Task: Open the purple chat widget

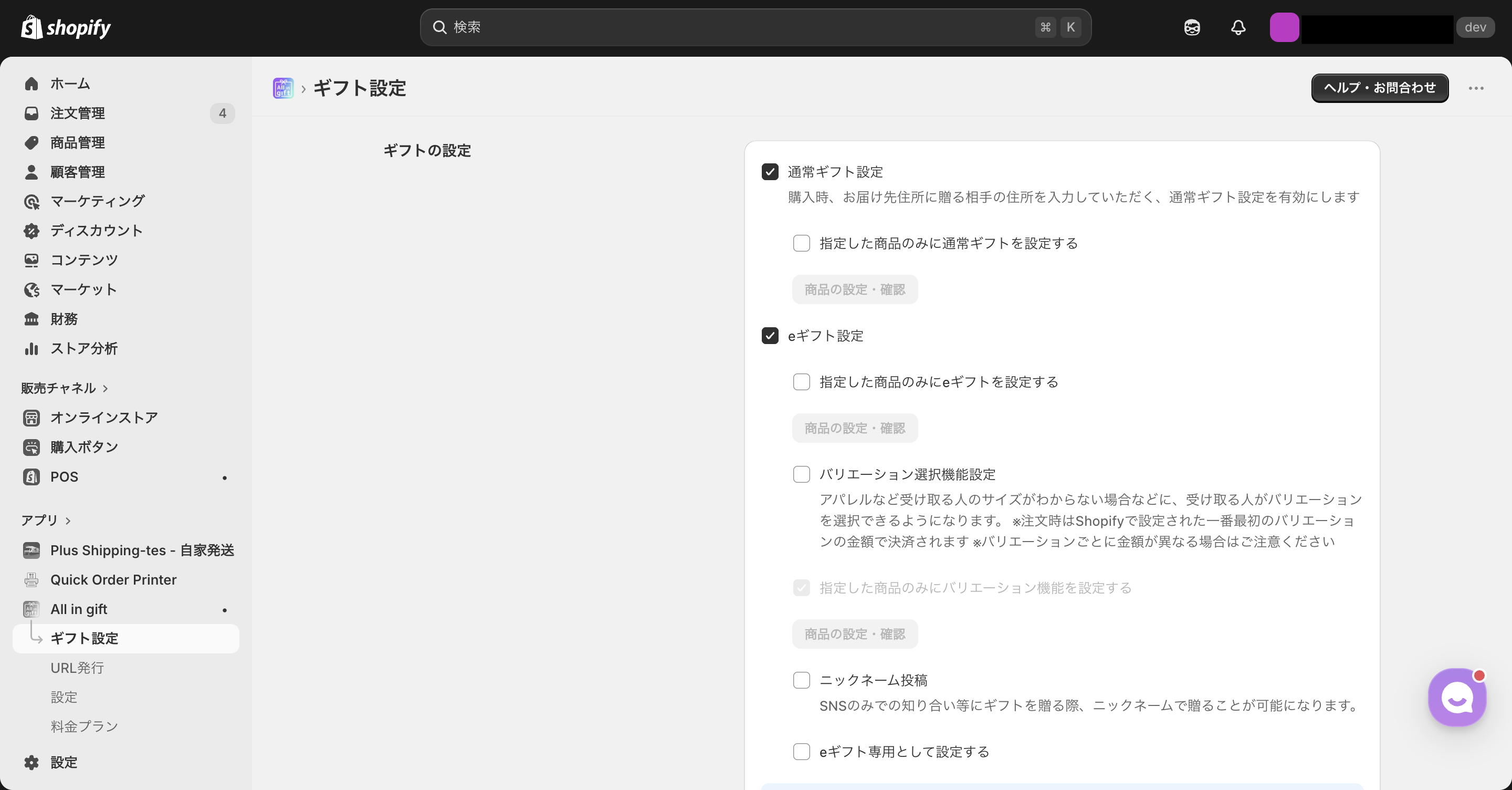Action: [1457, 697]
